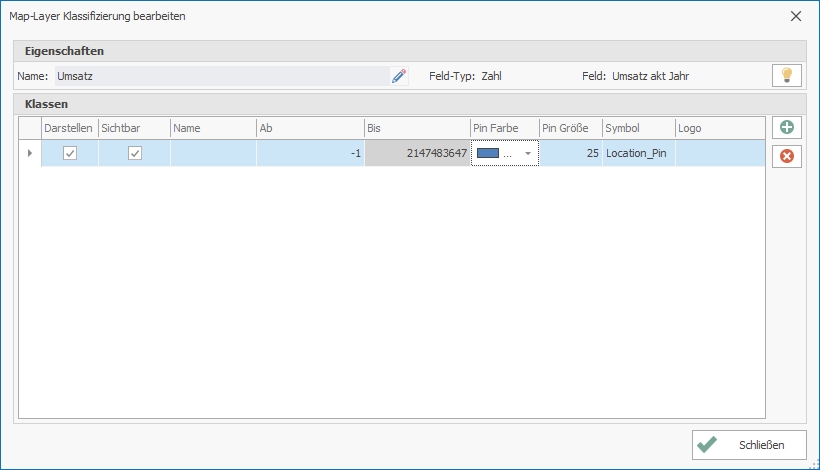Delete class with red X icon
820x470 pixels.
click(x=786, y=156)
